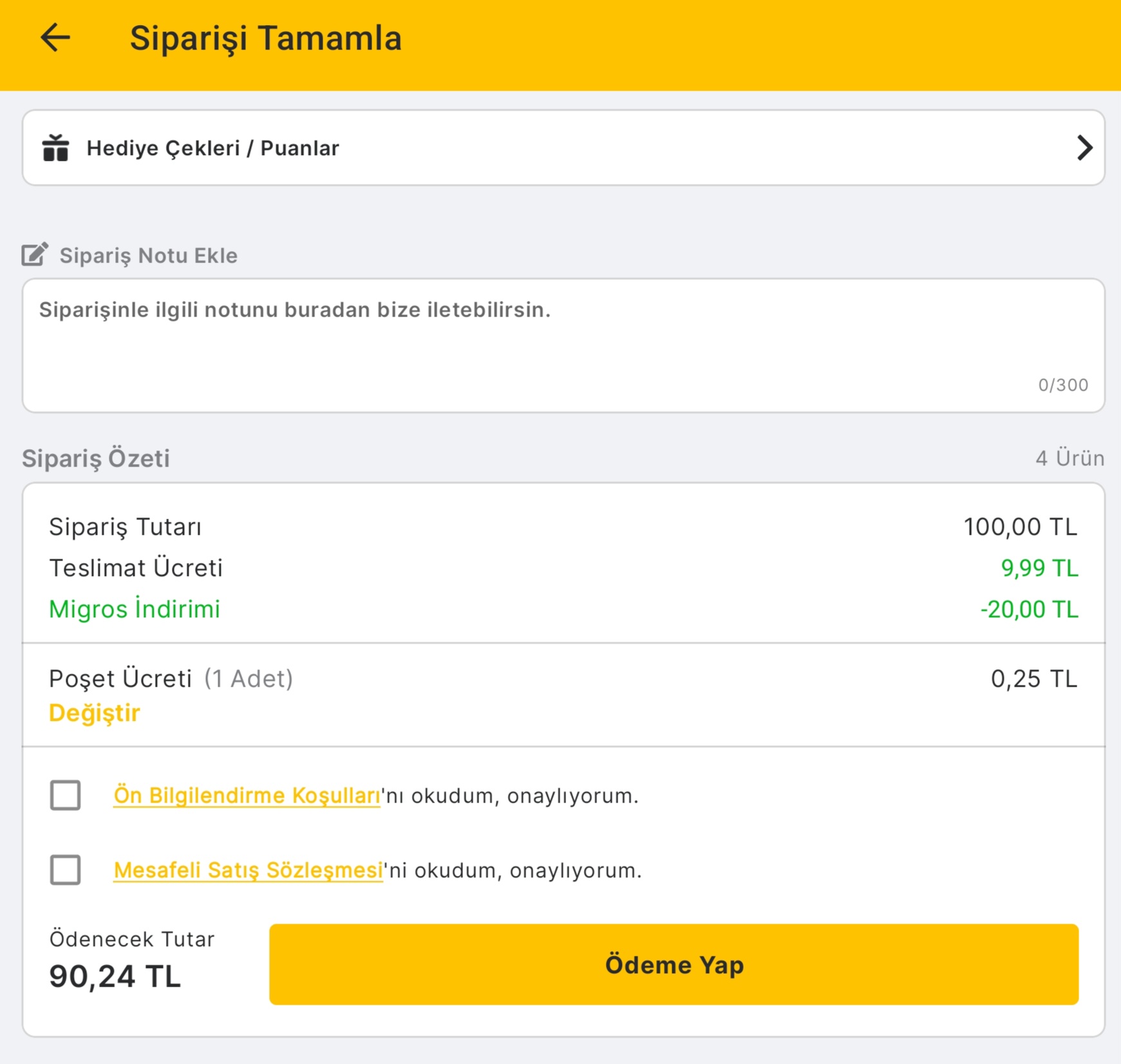
Task: Click the Sipariş Notu Ekle label
Action: [148, 256]
